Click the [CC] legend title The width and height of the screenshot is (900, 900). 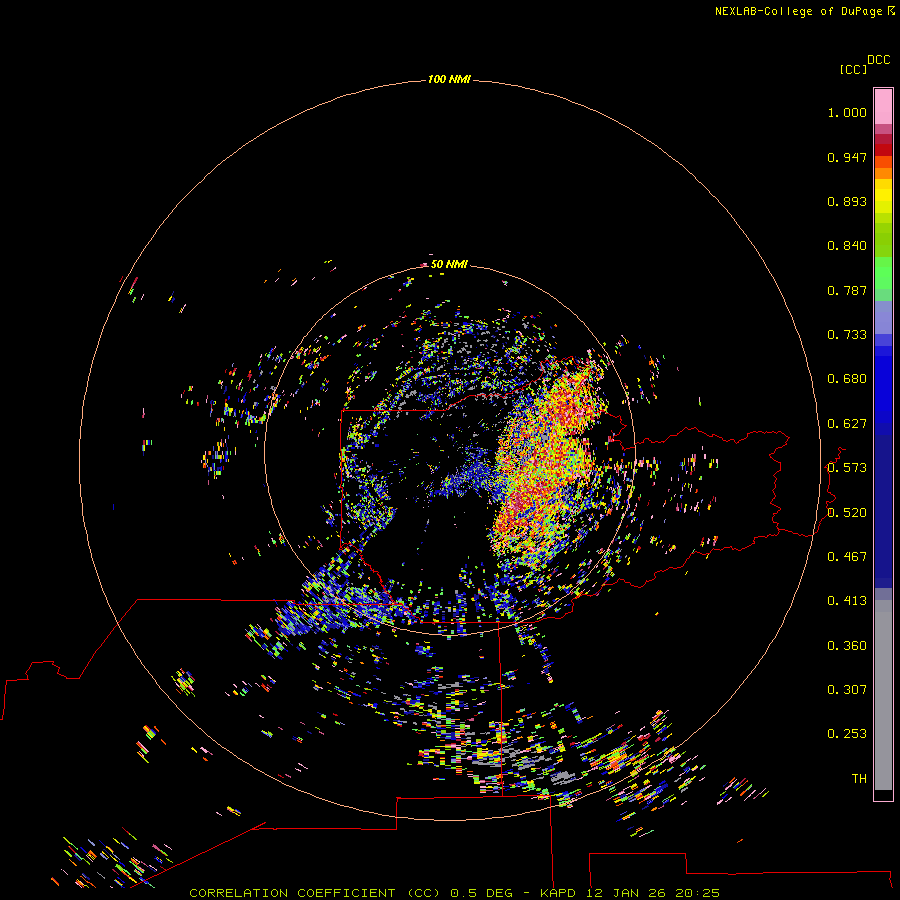(x=853, y=69)
